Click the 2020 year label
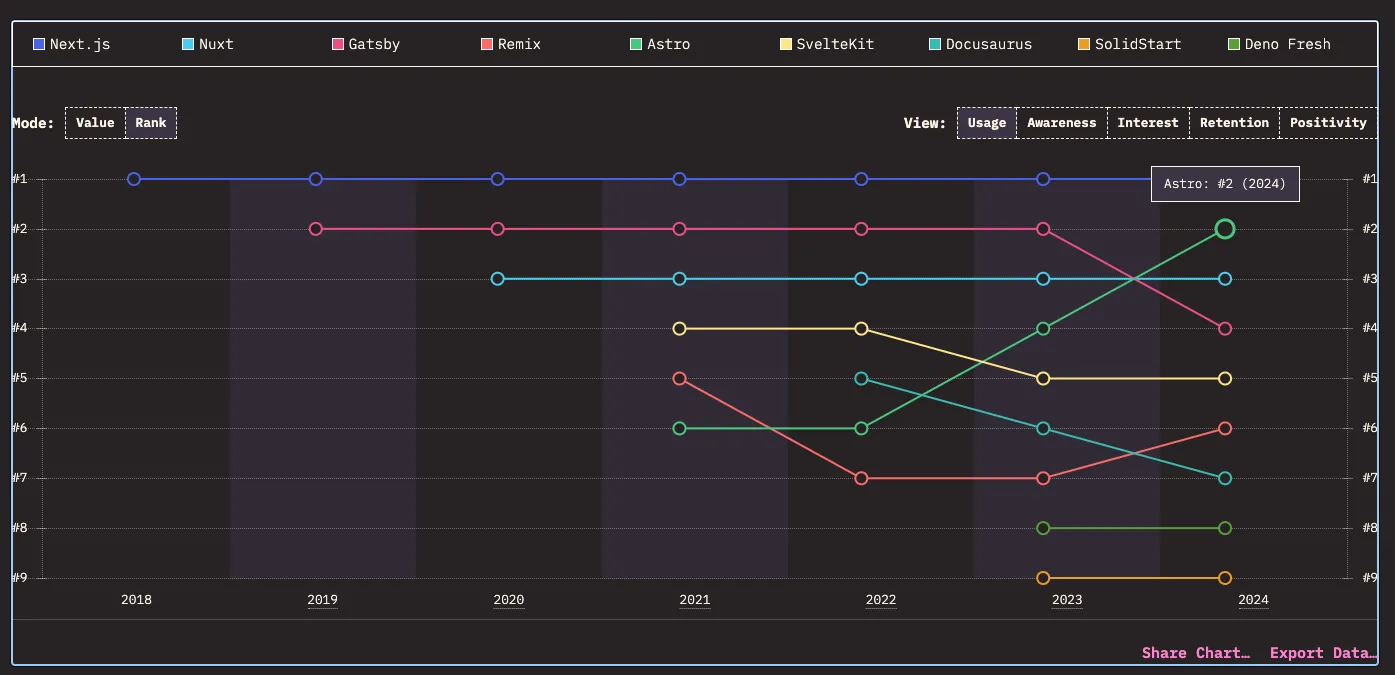The image size is (1395, 675). pyautogui.click(x=508, y=600)
